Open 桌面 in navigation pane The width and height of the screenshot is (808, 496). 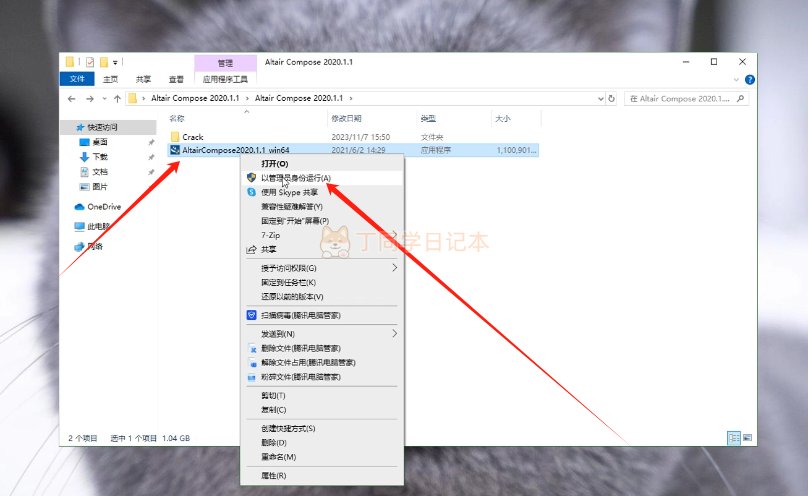point(100,142)
